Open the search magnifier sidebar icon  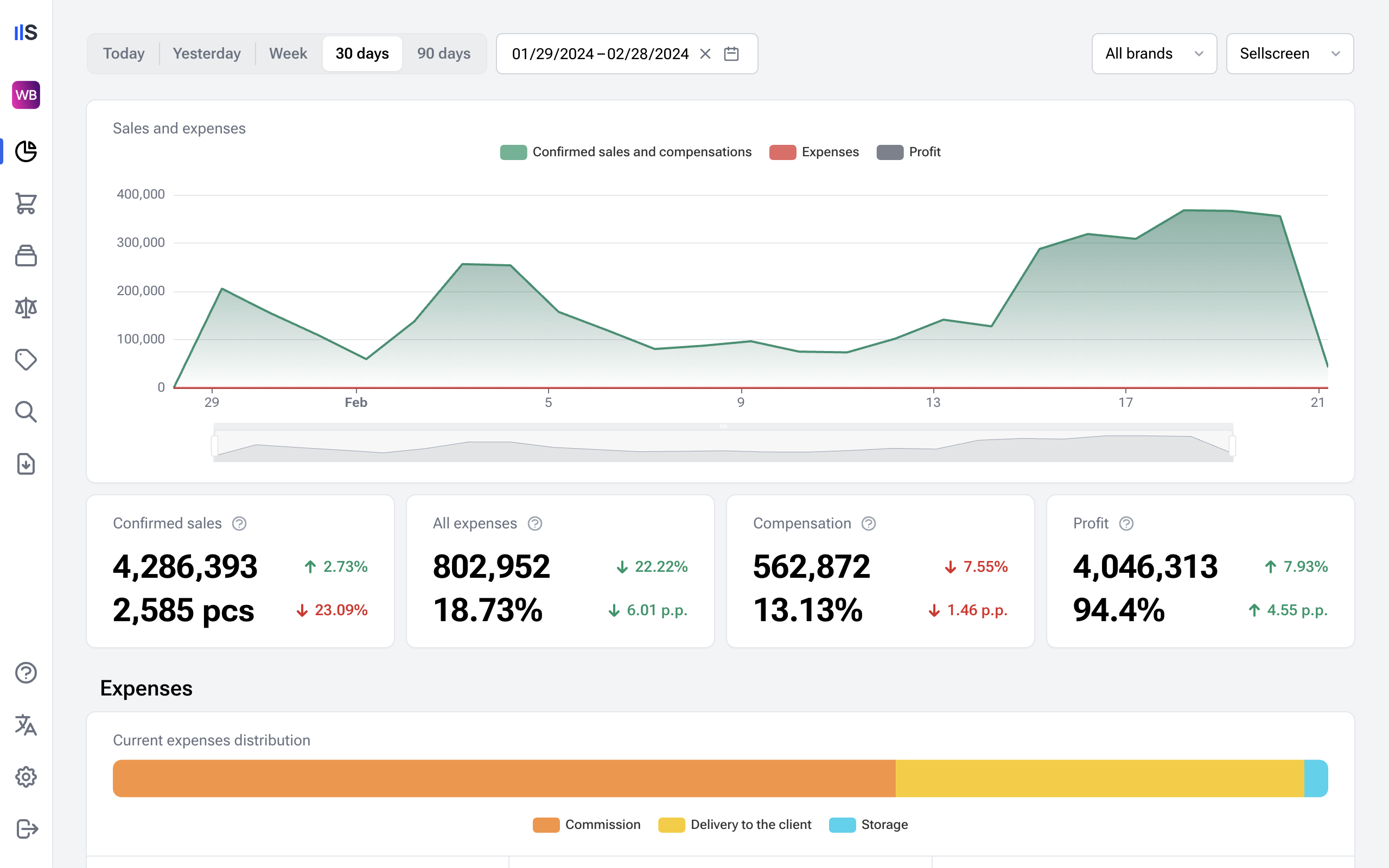click(26, 412)
